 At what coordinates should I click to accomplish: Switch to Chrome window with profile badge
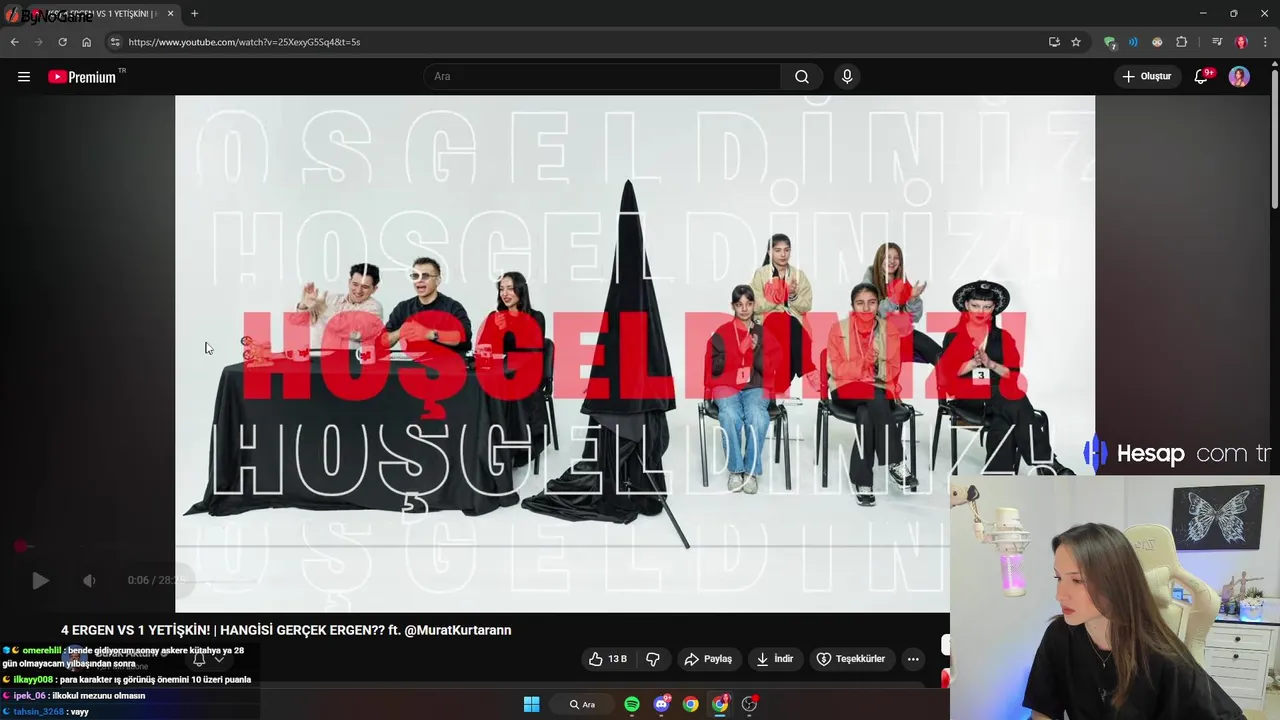point(720,704)
